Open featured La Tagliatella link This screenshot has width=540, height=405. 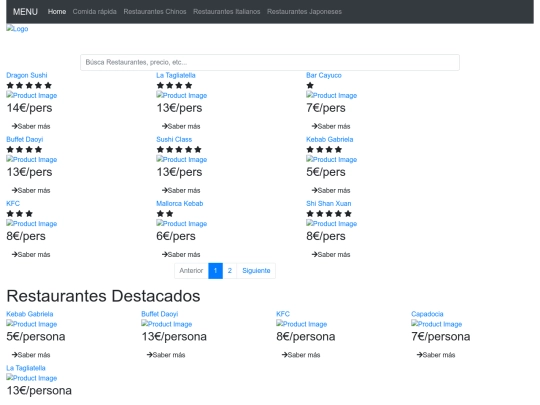26,368
